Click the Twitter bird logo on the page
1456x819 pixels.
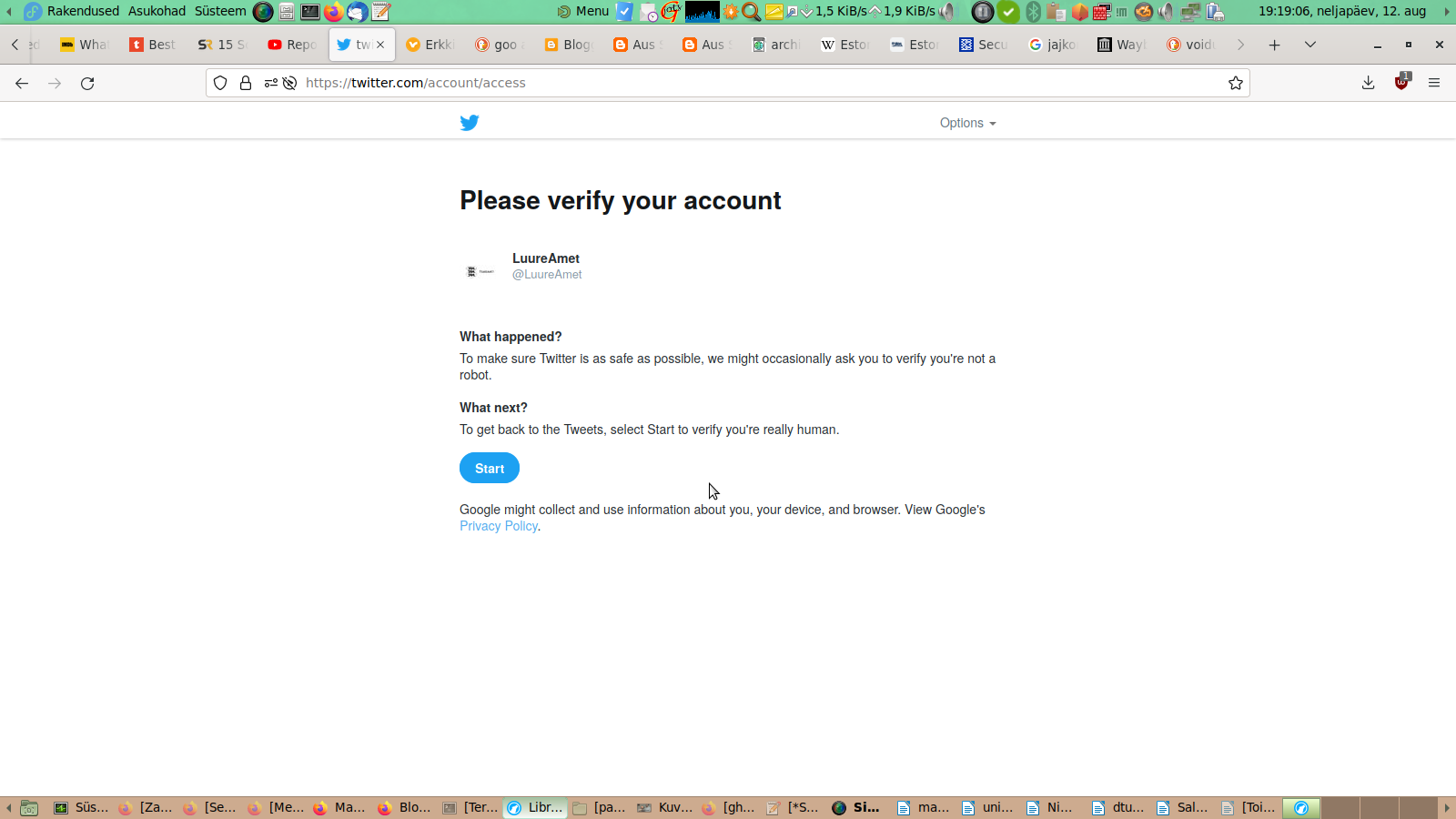click(x=470, y=123)
